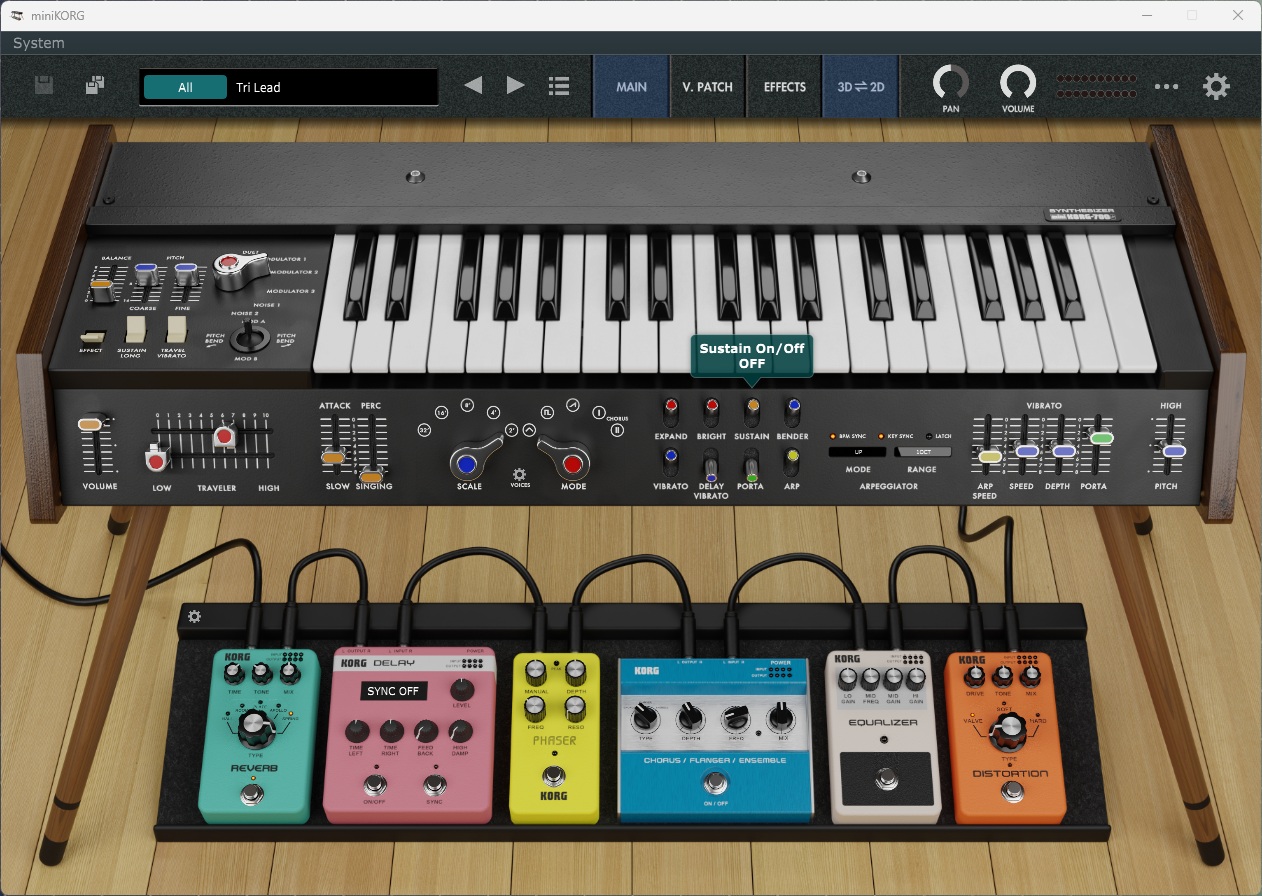Stomp the Phaser pedal footswitch
Screen dimensions: 1262x896
point(554,775)
